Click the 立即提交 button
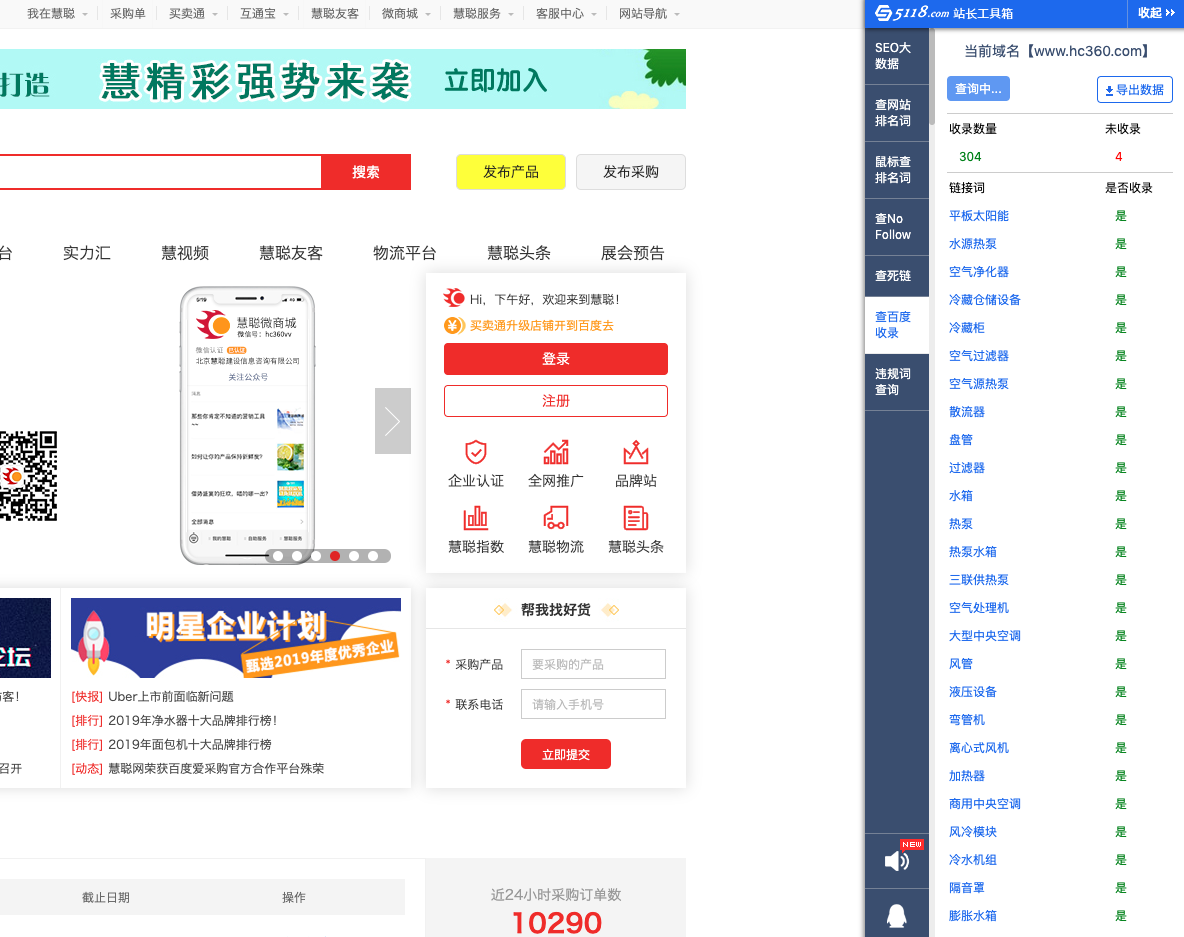The height and width of the screenshot is (937, 1184). (566, 754)
